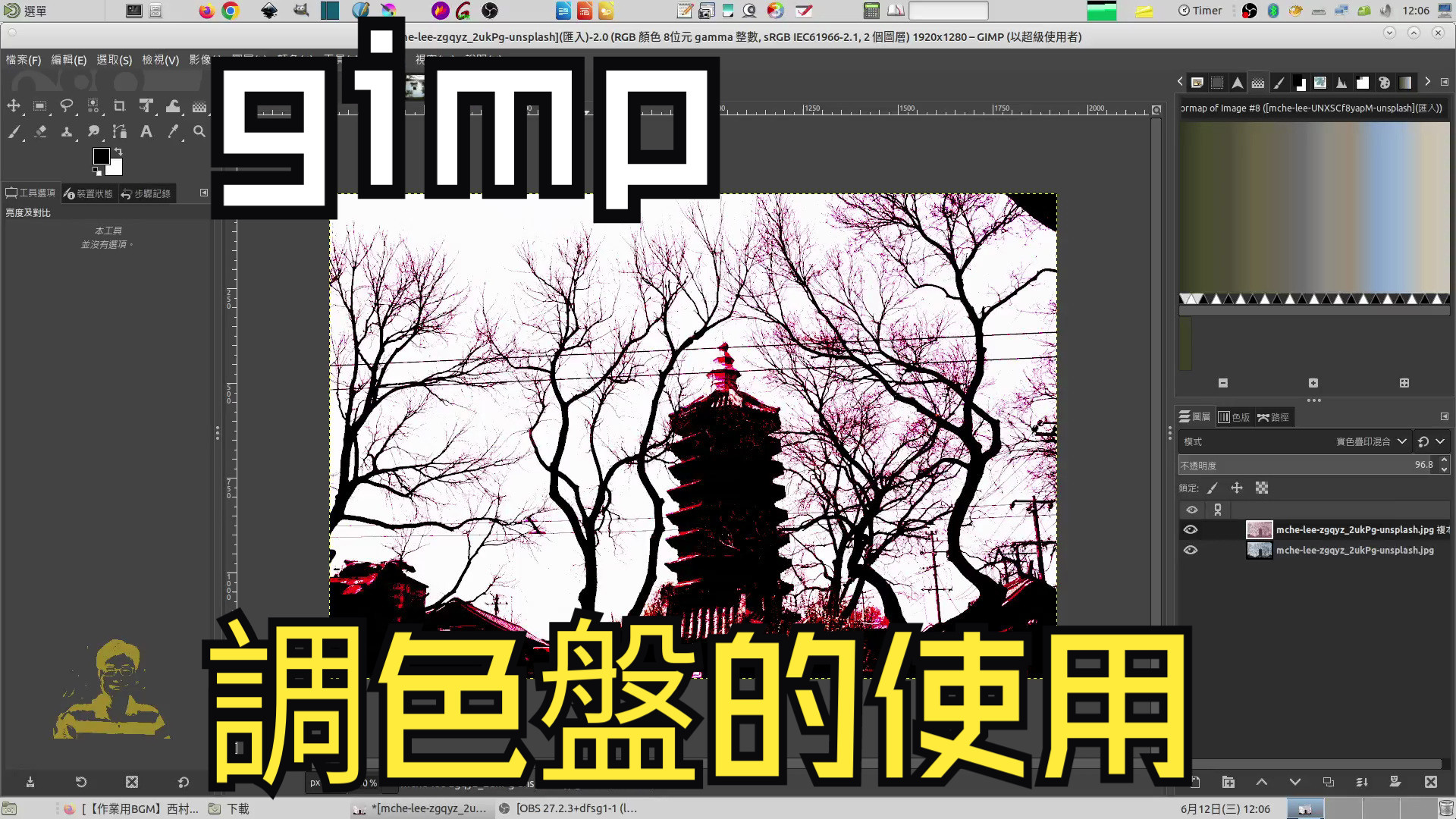Open the 選取(S) menu
The width and height of the screenshot is (1456, 819).
click(x=115, y=59)
